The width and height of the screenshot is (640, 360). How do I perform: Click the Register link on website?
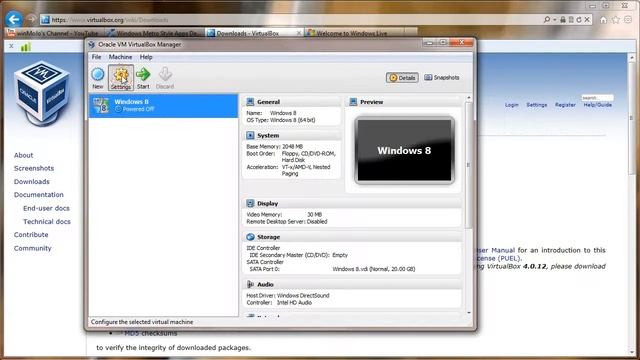(565, 105)
